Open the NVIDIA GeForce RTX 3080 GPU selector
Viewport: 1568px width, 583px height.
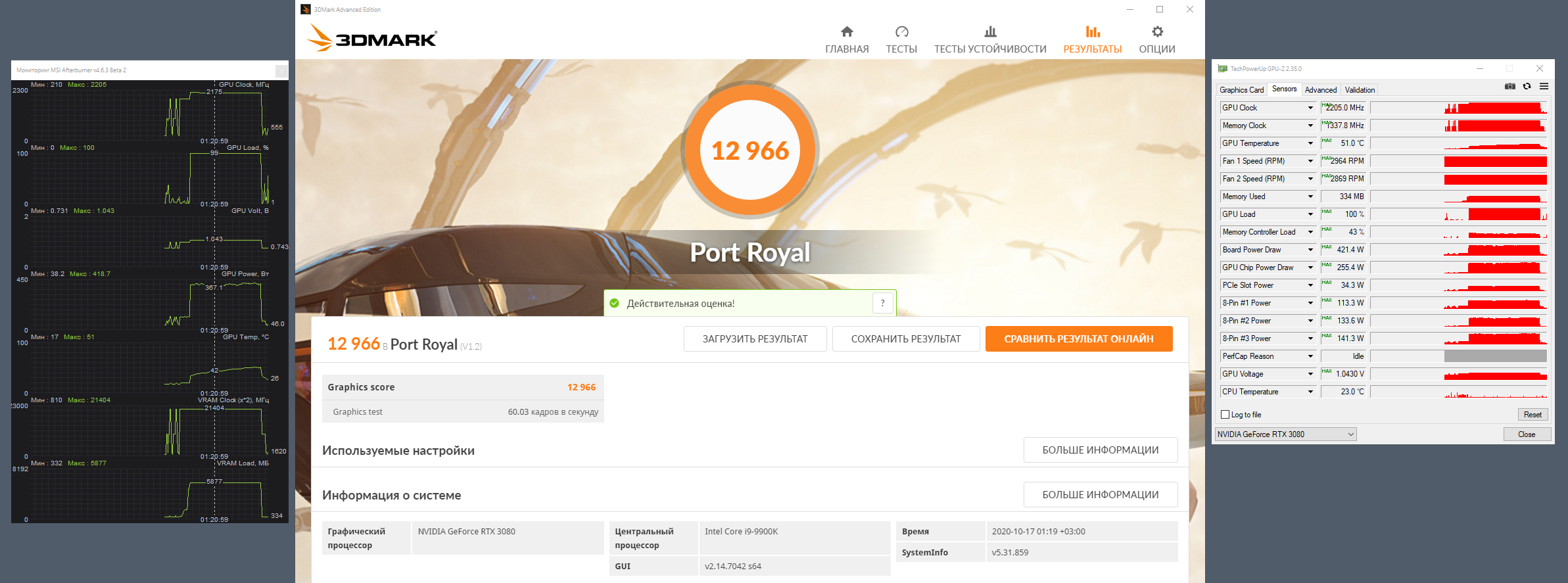[1285, 434]
